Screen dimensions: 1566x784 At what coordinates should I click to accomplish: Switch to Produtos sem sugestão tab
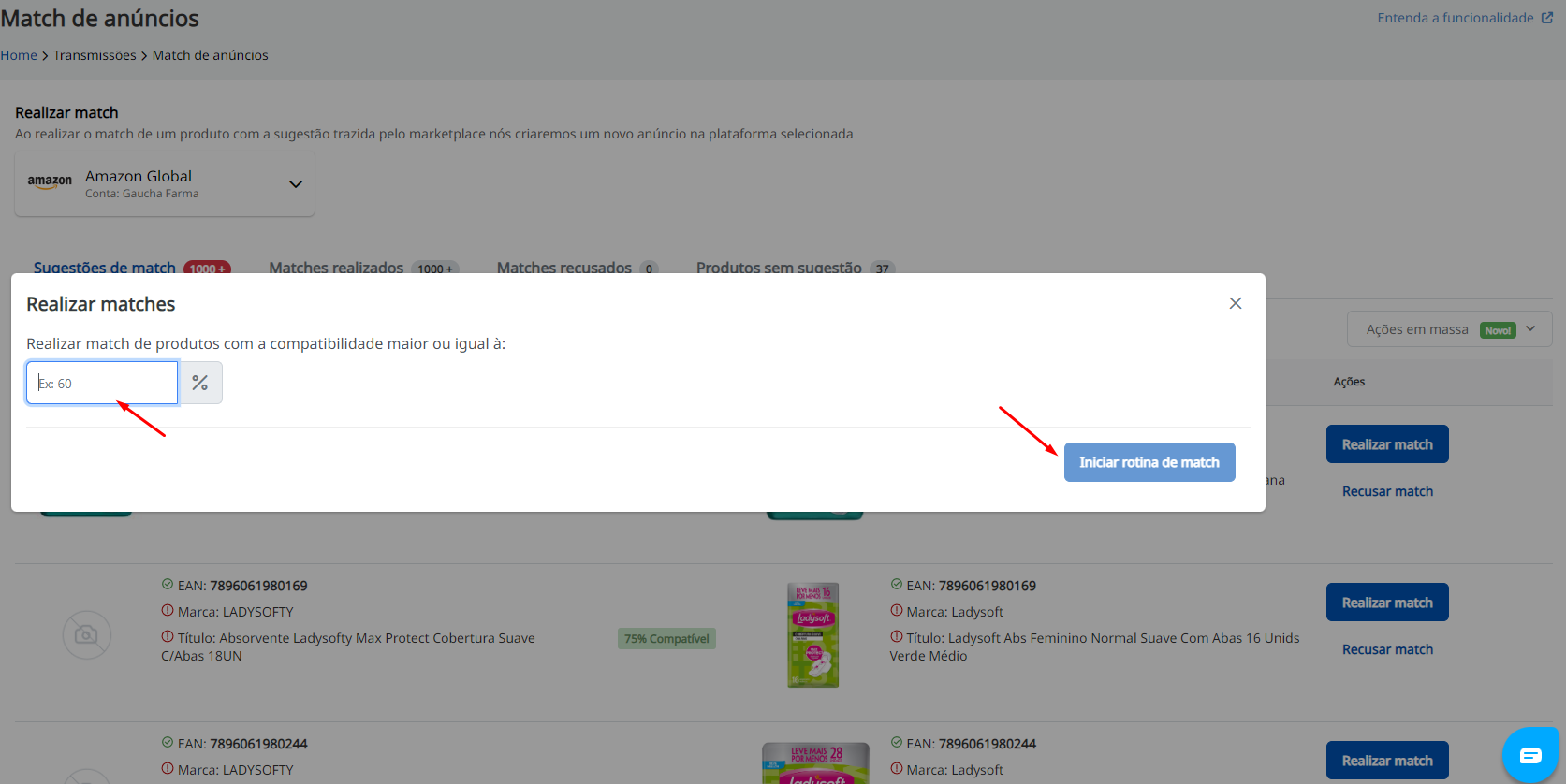779,268
